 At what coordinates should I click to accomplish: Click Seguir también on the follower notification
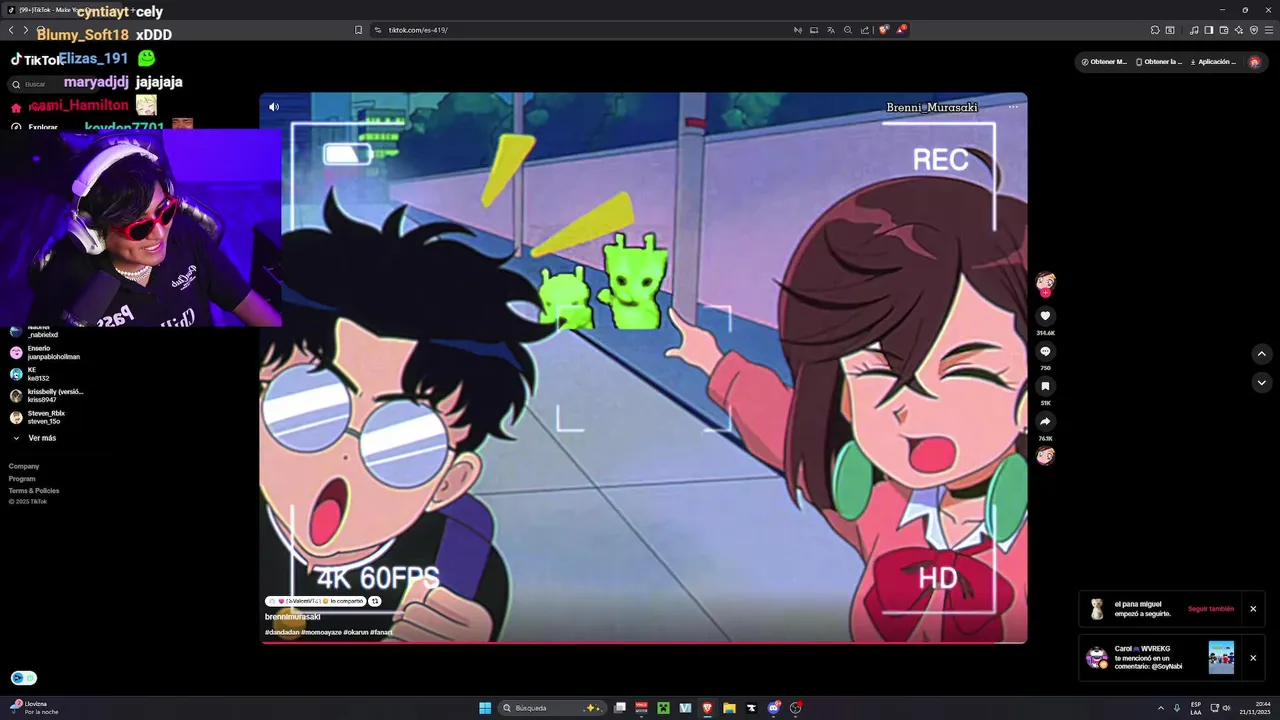click(1211, 609)
